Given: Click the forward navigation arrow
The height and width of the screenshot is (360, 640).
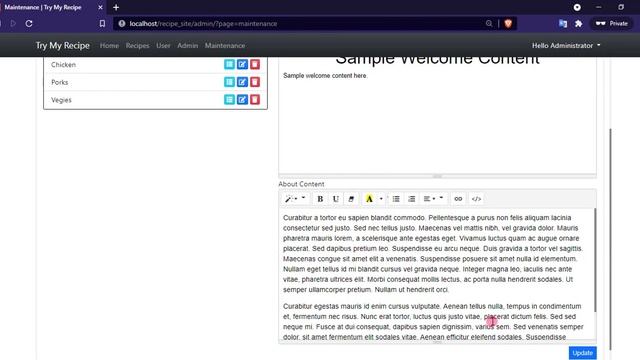Looking at the screenshot, I should point(13,24).
